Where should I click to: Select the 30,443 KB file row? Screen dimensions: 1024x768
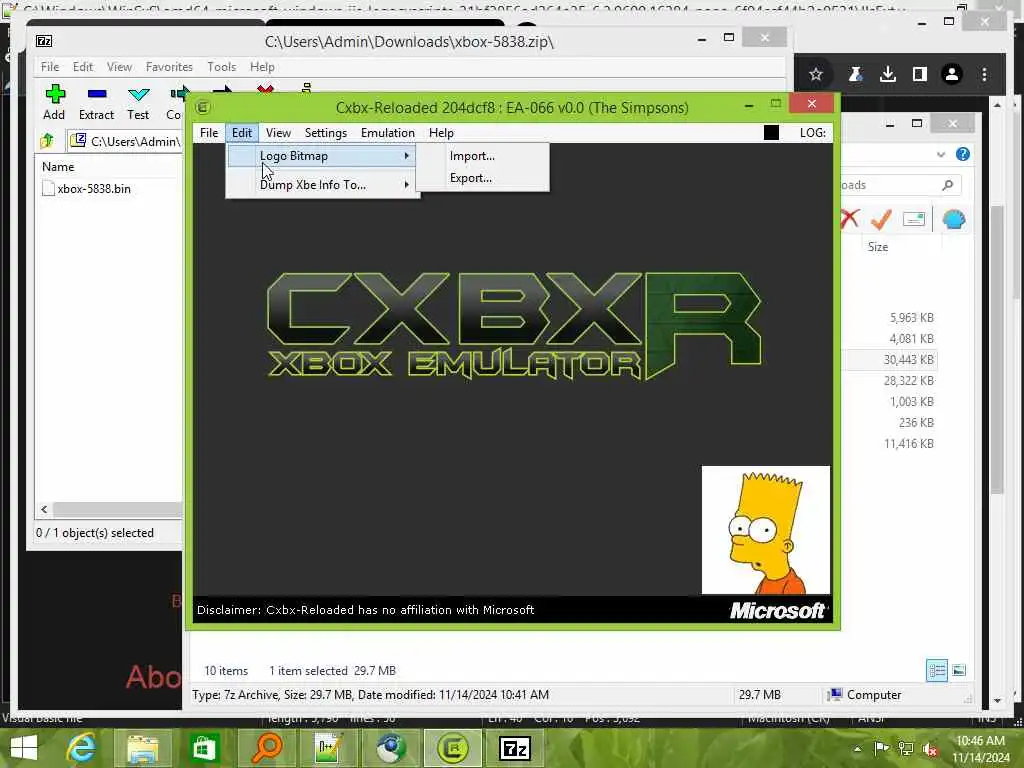[889, 360]
